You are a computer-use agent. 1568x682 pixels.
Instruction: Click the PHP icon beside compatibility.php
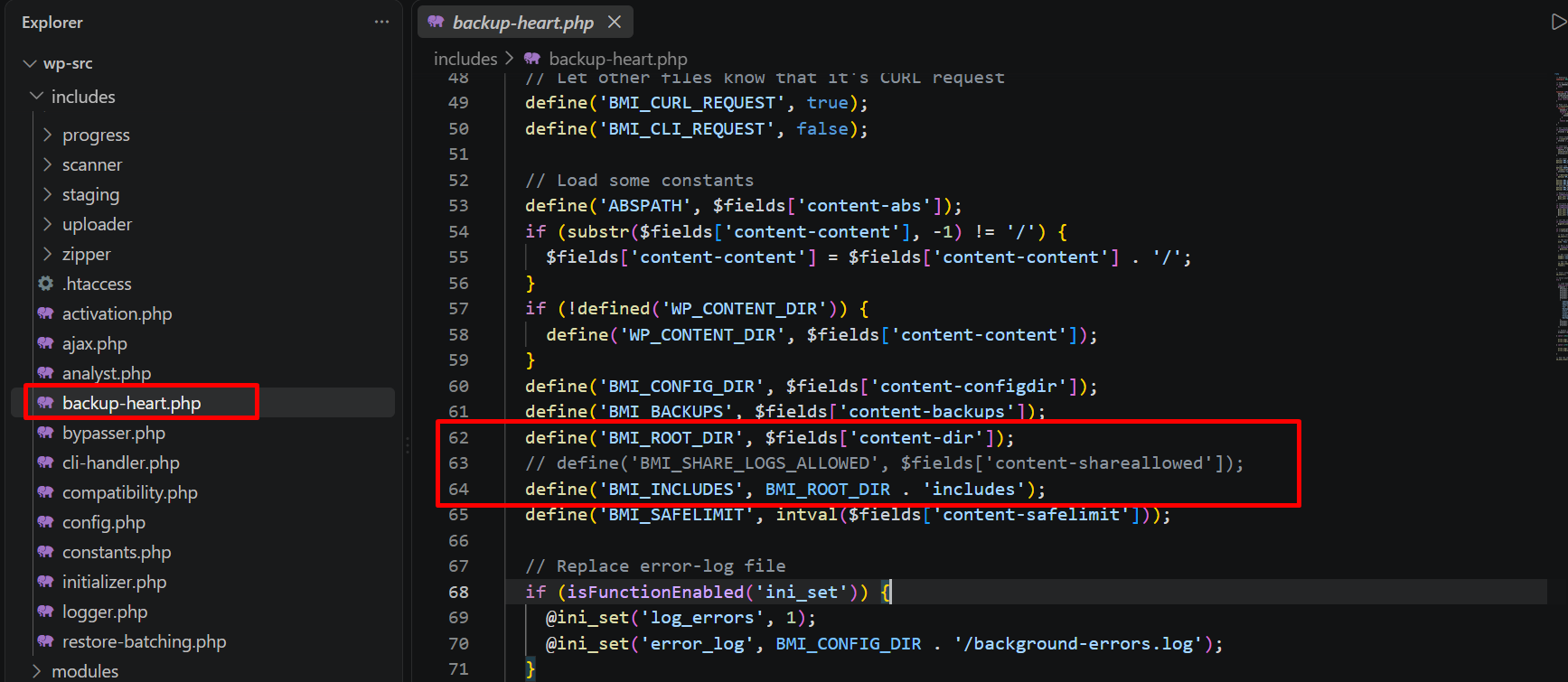pos(46,492)
